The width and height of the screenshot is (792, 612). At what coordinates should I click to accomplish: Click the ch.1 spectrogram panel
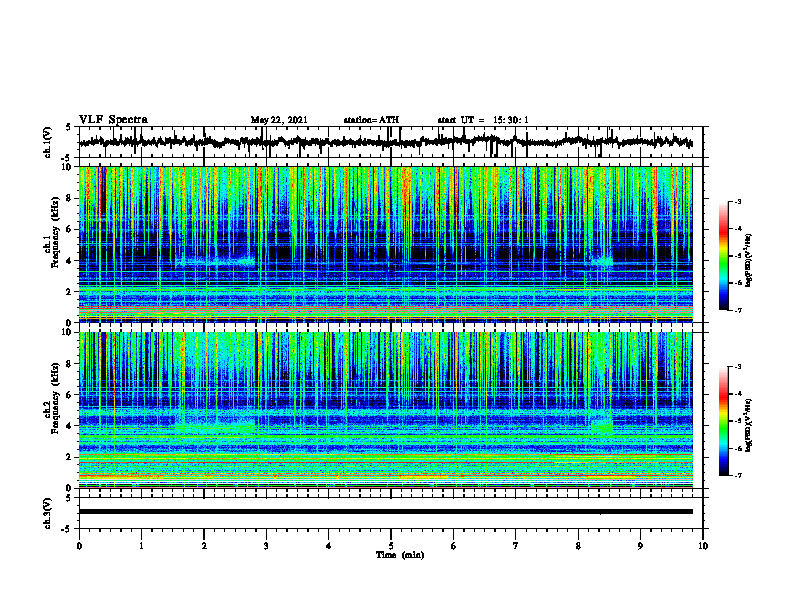tap(386, 244)
